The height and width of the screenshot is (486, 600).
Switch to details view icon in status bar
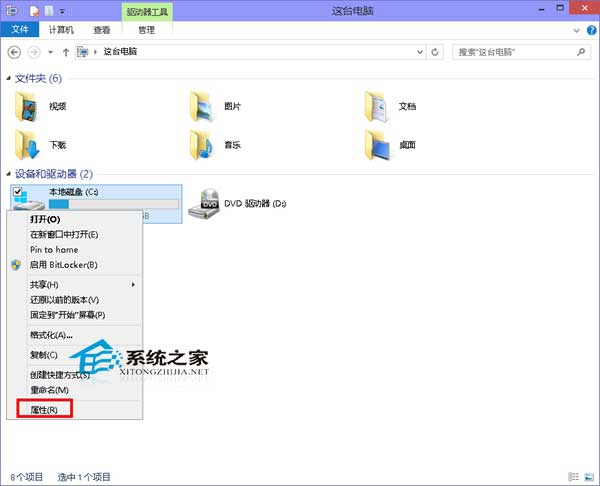[573, 476]
